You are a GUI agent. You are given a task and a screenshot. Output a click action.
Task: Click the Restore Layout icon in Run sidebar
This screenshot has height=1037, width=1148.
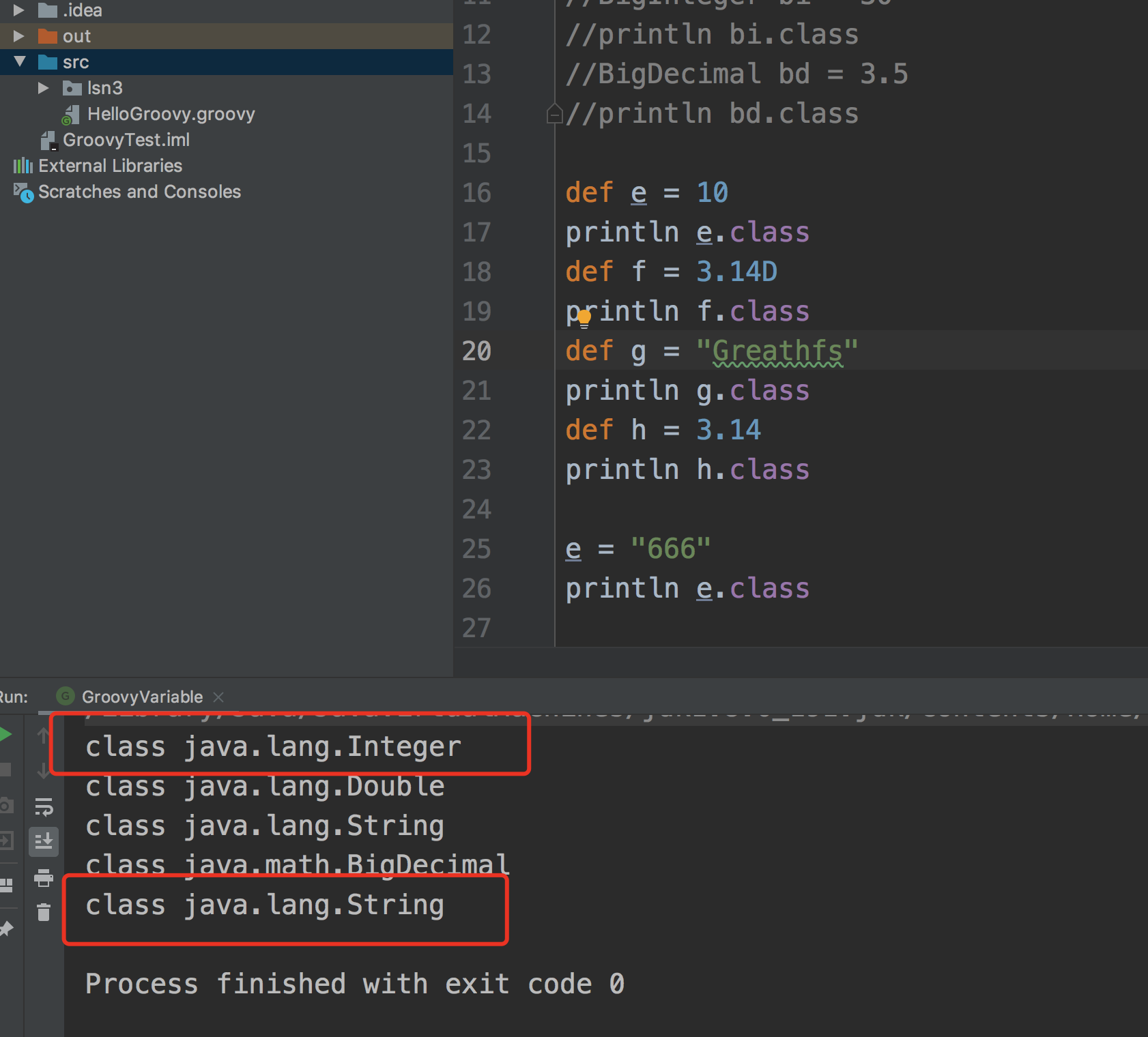(x=5, y=886)
